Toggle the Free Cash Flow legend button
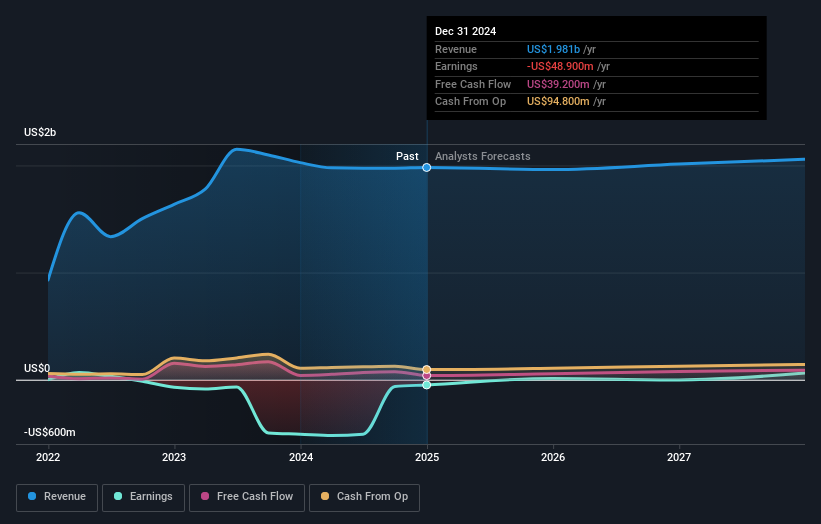Image resolution: width=821 pixels, height=524 pixels. click(247, 497)
